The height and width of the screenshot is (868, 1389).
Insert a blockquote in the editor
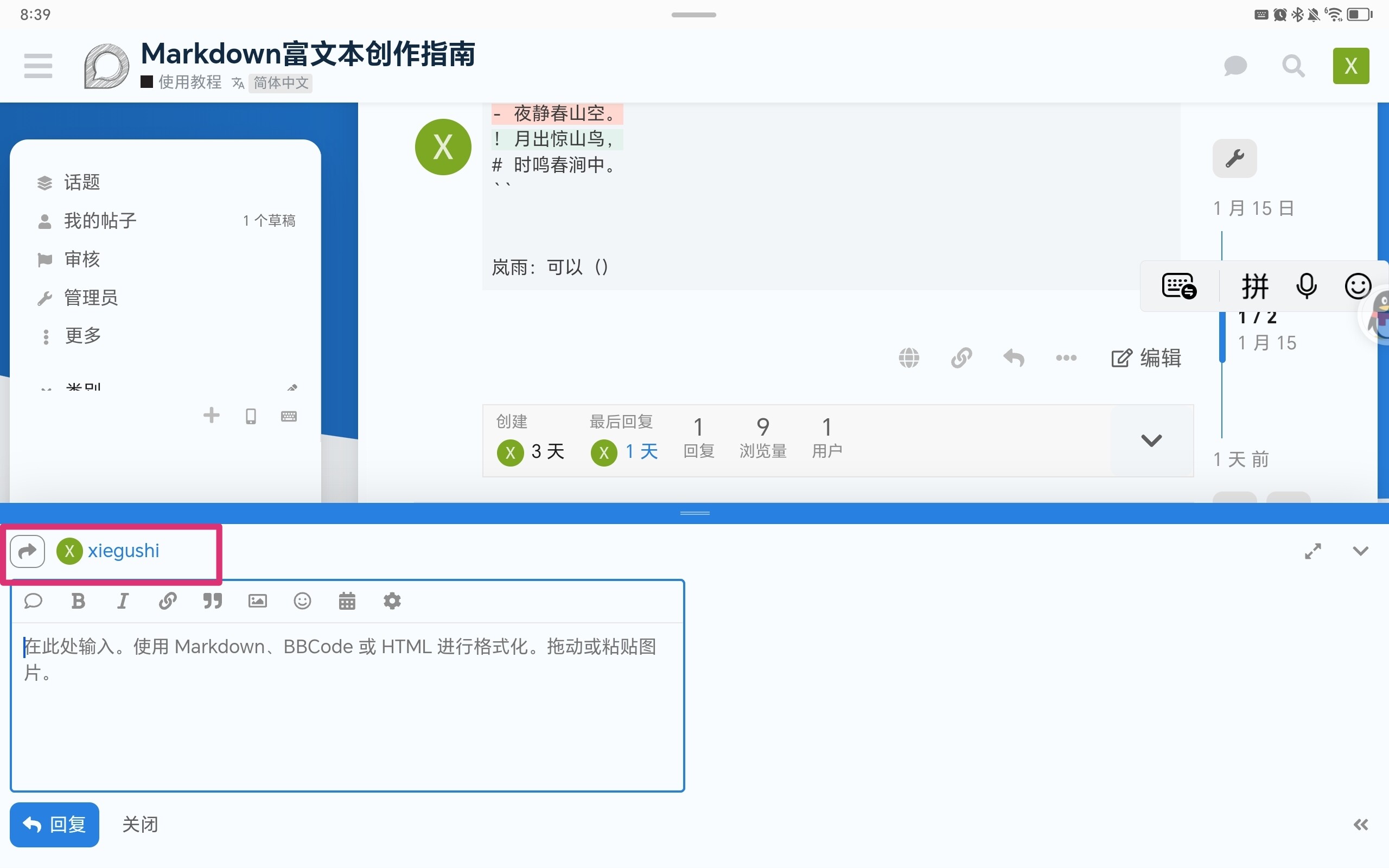(212, 601)
